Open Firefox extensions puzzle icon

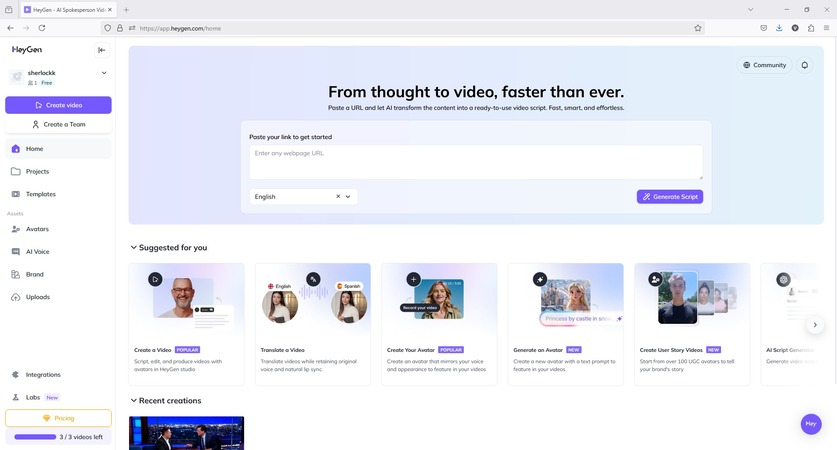(x=811, y=28)
